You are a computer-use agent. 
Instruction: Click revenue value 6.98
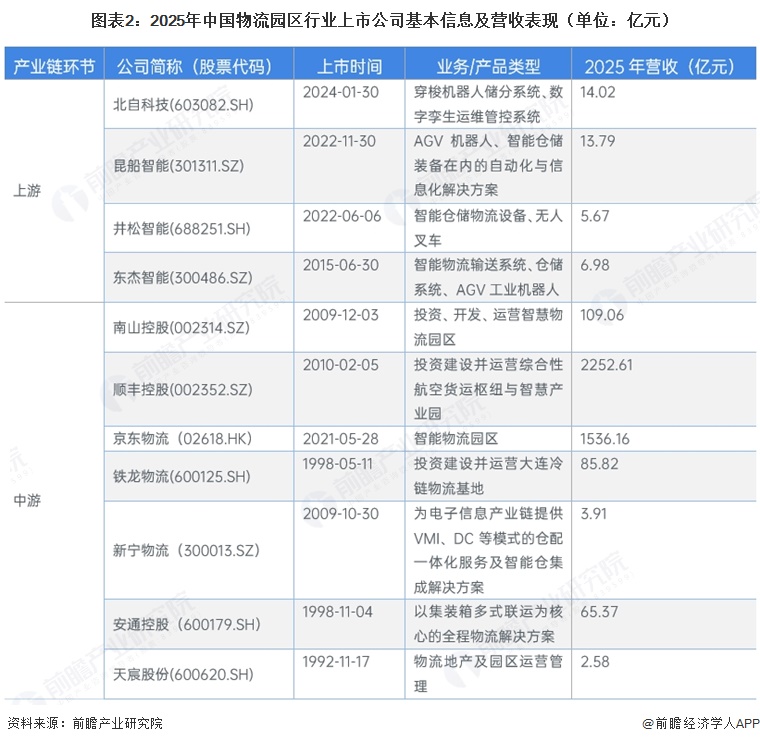[x=595, y=265]
